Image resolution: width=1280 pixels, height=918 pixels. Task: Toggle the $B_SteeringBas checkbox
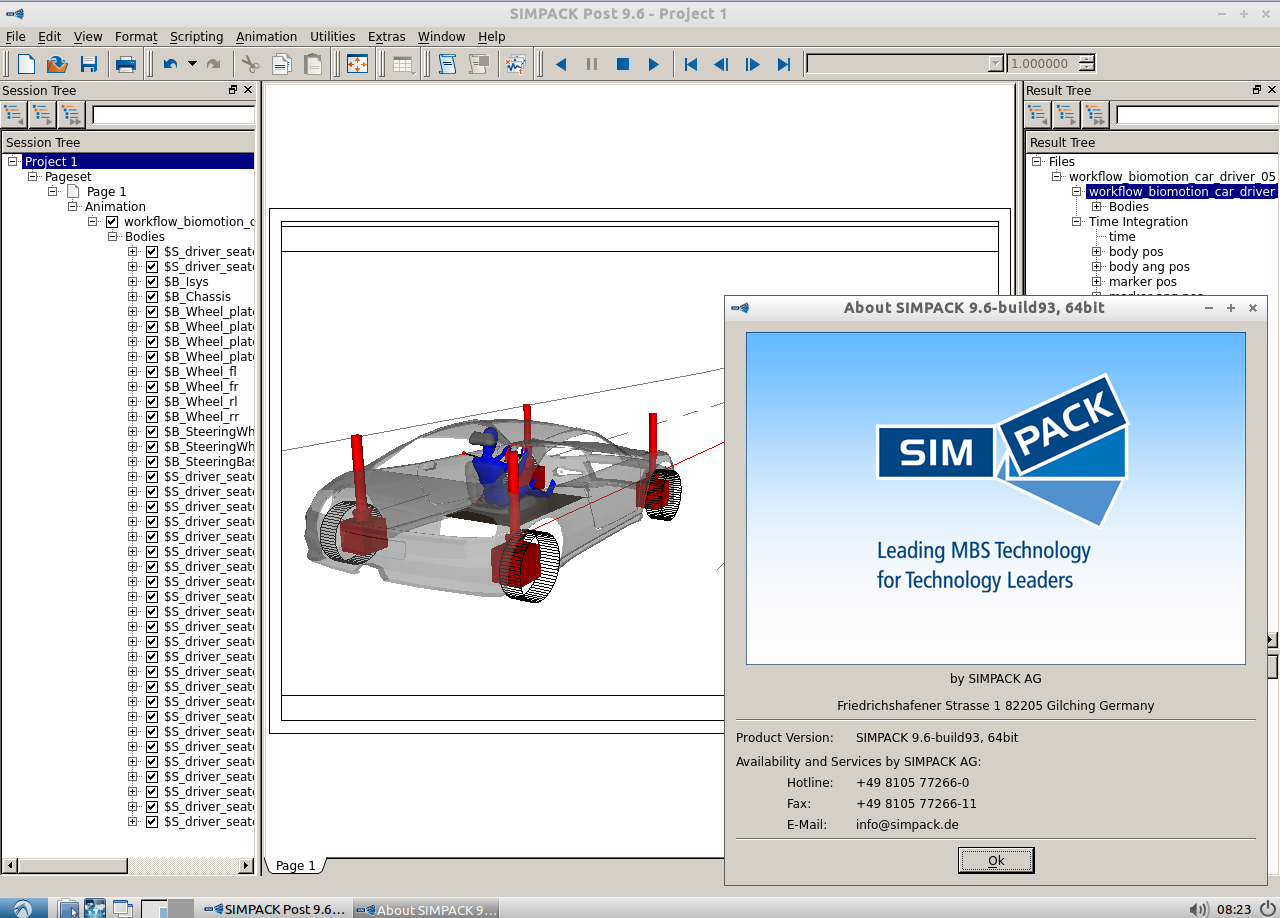tap(152, 462)
